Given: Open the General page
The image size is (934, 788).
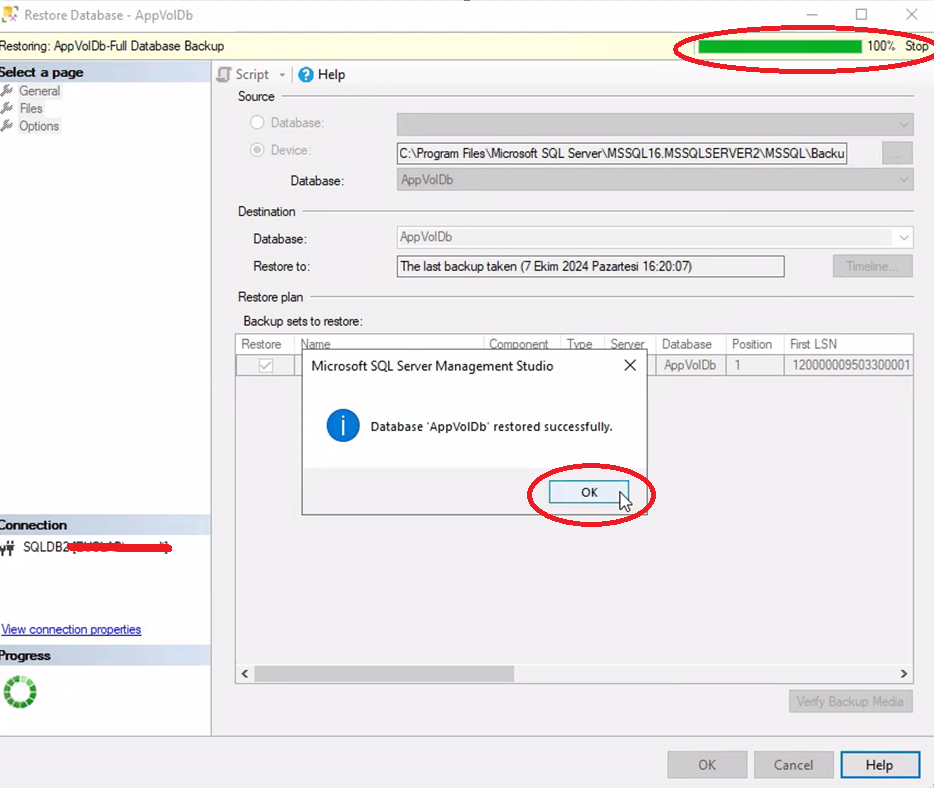Looking at the screenshot, I should point(39,91).
